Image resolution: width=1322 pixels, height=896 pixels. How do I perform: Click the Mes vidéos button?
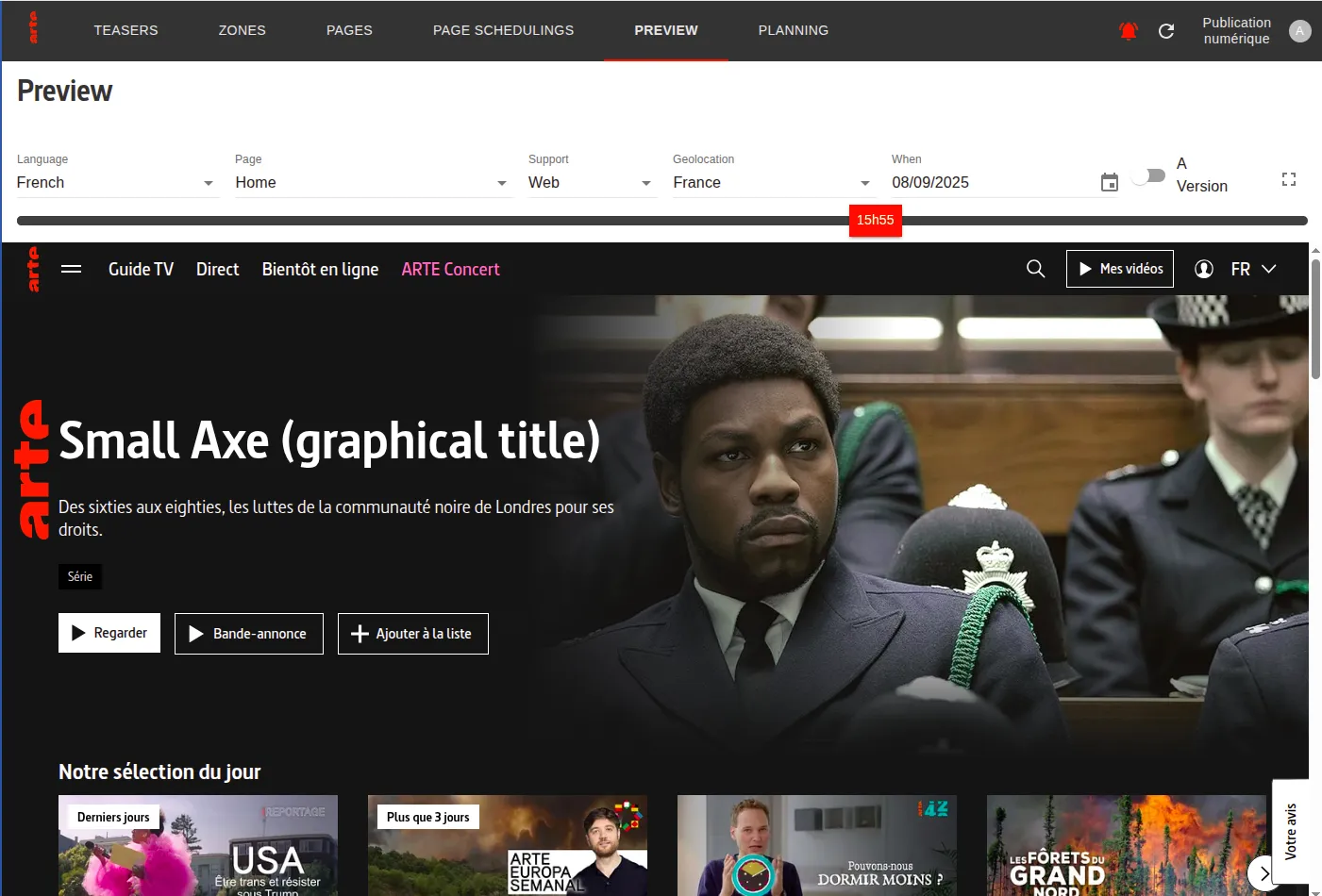click(x=1120, y=269)
